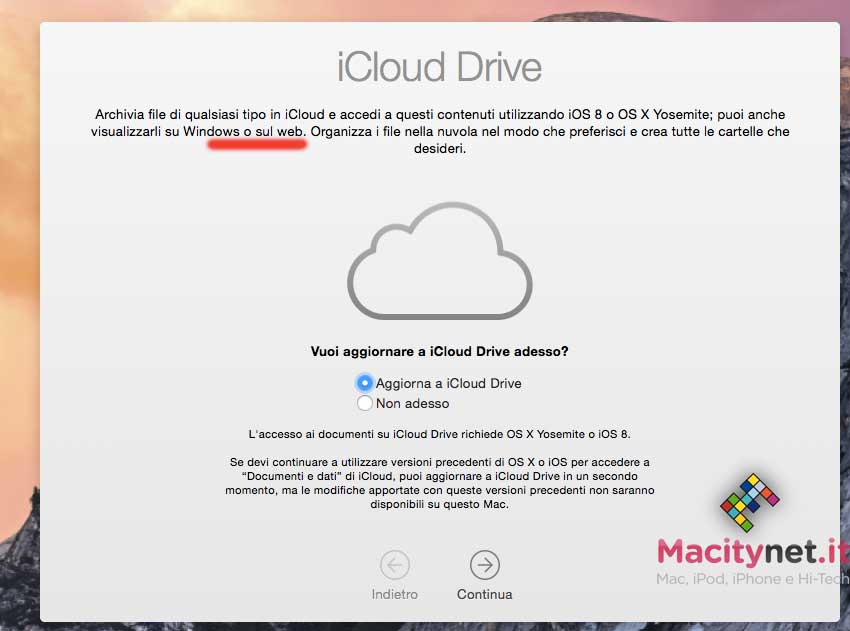Click the Continua right-arrow icon
This screenshot has height=631, width=850.
(485, 565)
